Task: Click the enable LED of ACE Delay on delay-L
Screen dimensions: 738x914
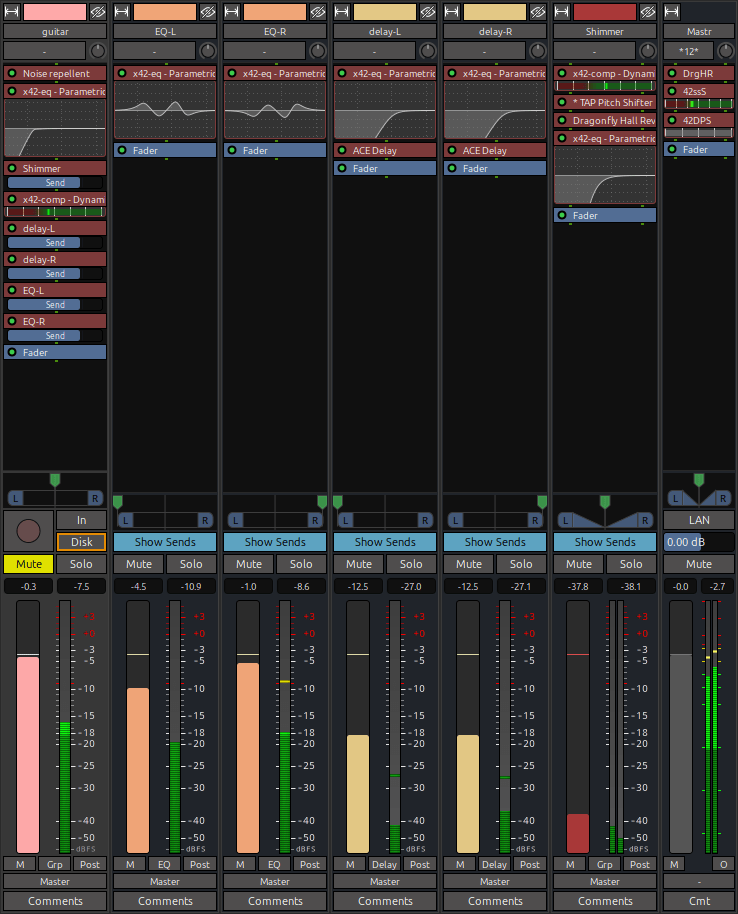Action: click(342, 150)
